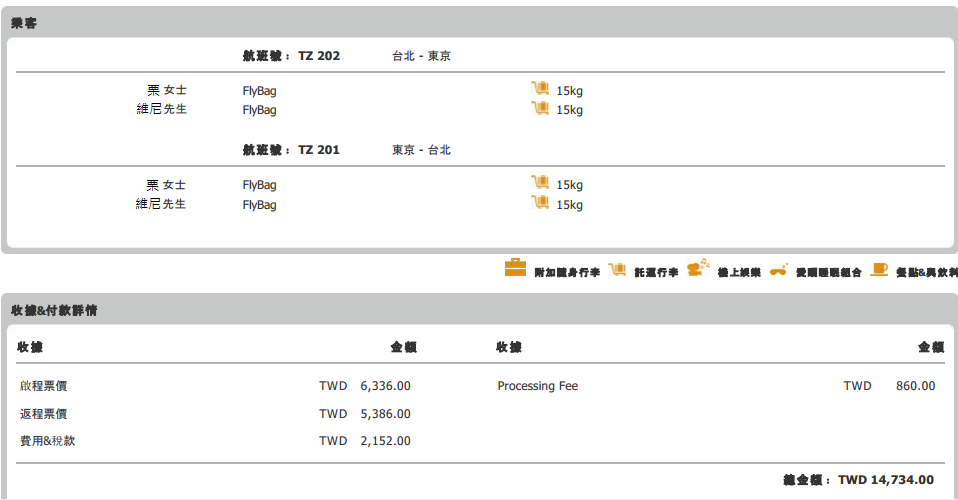Click the 啟程票價 receipt row label
The height and width of the screenshot is (500, 958).
tap(43, 386)
